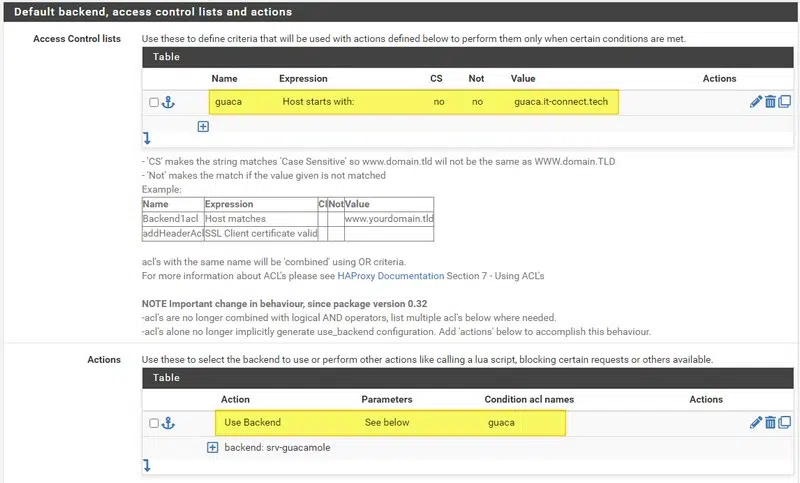Viewport: 800px width, 483px height.
Task: Click anchor icon on Use Backend row
Action: point(168,423)
